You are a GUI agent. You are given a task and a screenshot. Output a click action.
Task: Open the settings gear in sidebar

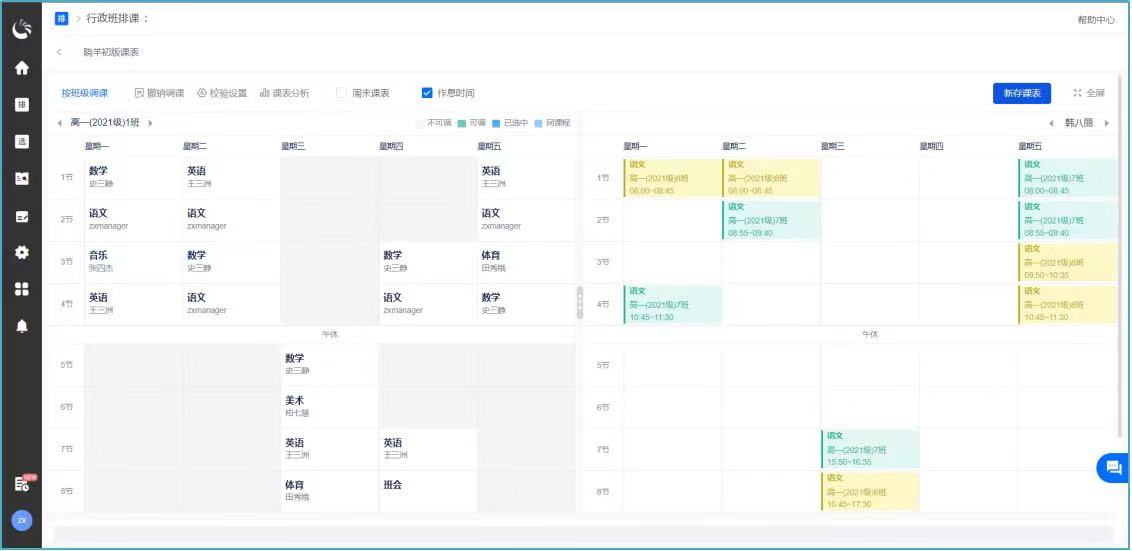click(x=21, y=252)
